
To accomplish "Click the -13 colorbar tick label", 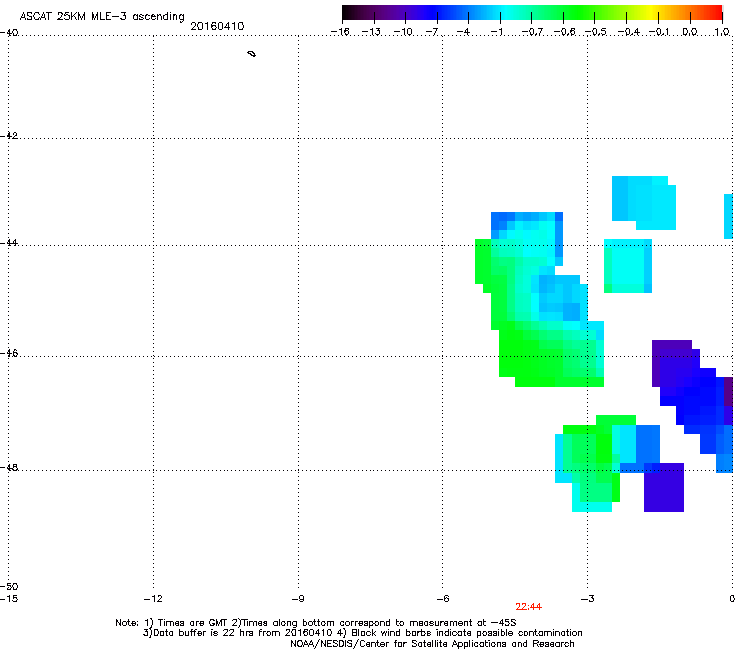I will (371, 32).
